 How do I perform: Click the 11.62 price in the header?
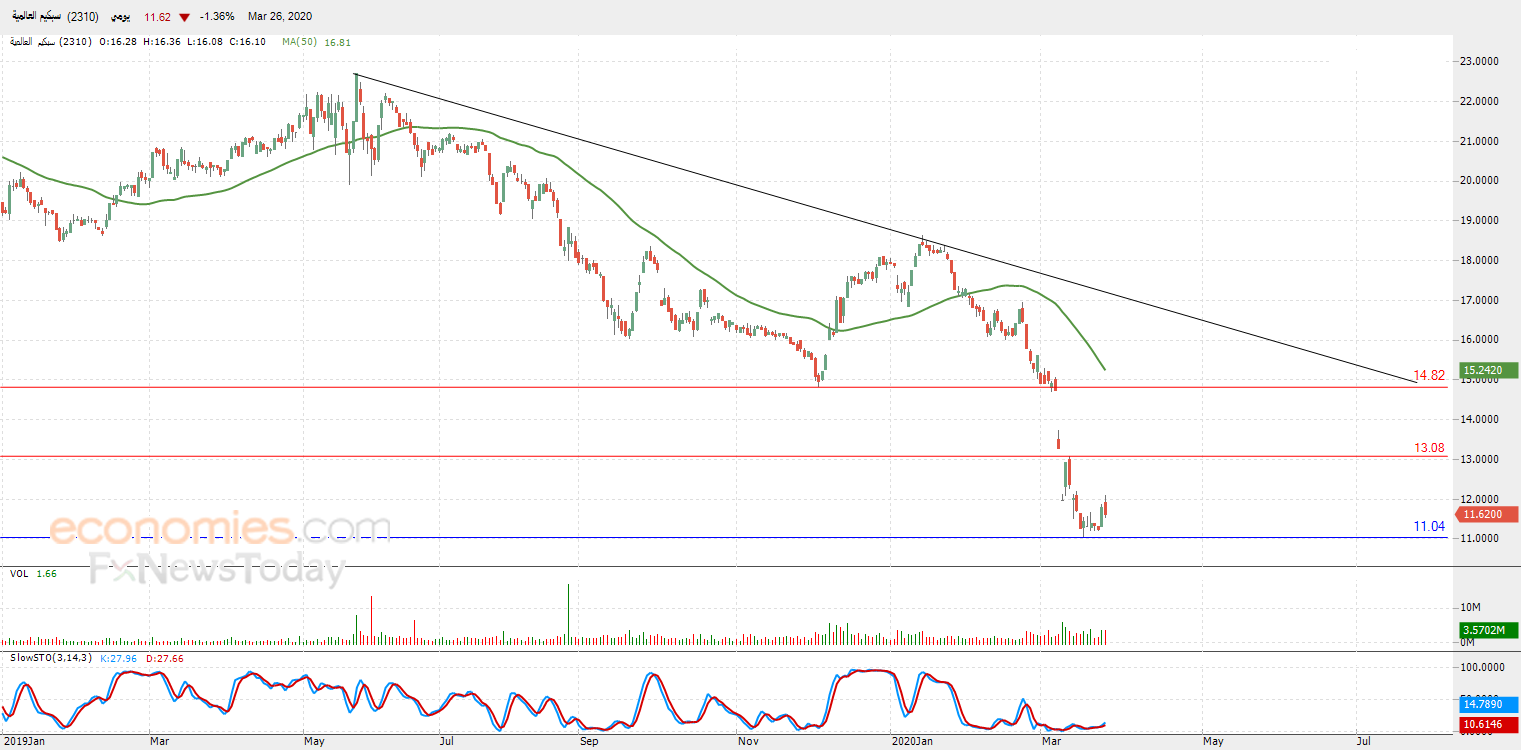(x=159, y=17)
